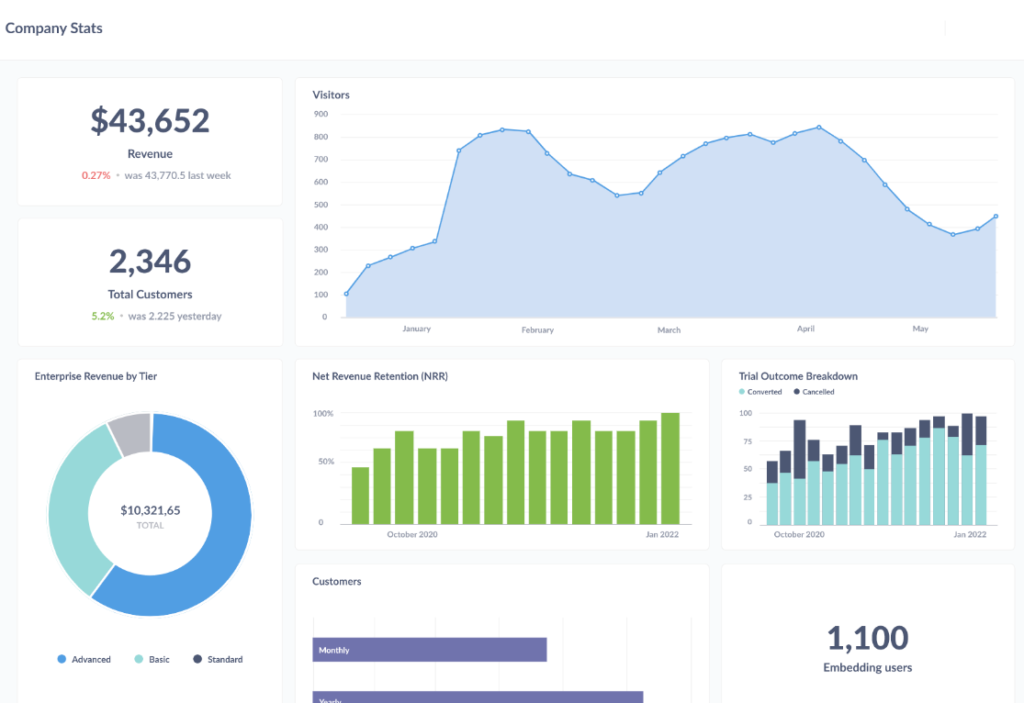Click the 1,100 embedding users number
This screenshot has width=1024, height=703.
point(867,638)
